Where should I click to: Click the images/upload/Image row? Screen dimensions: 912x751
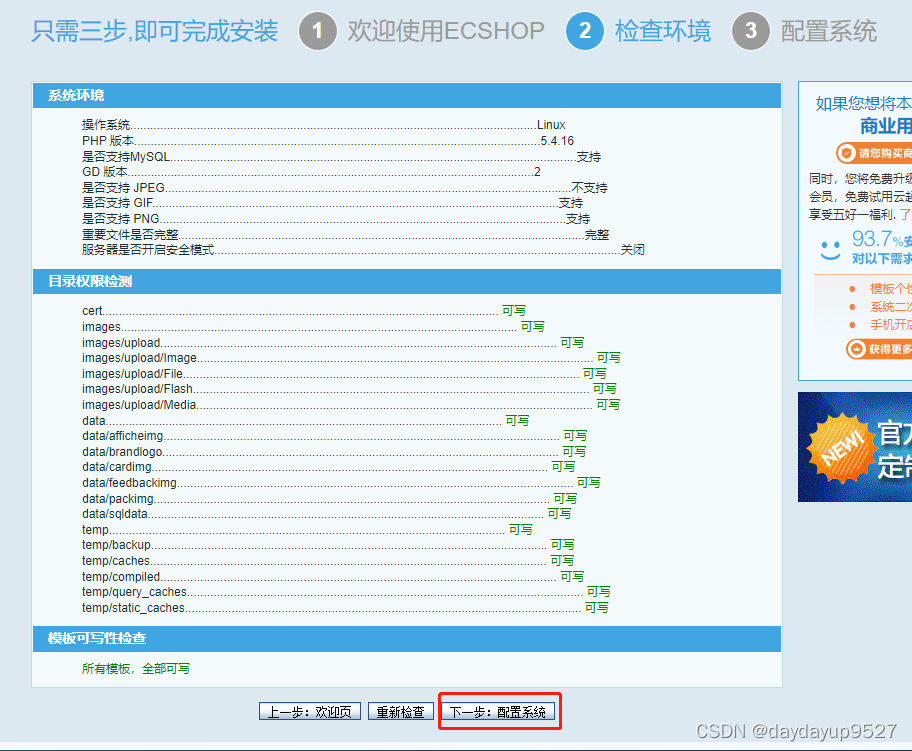pyautogui.click(x=351, y=358)
